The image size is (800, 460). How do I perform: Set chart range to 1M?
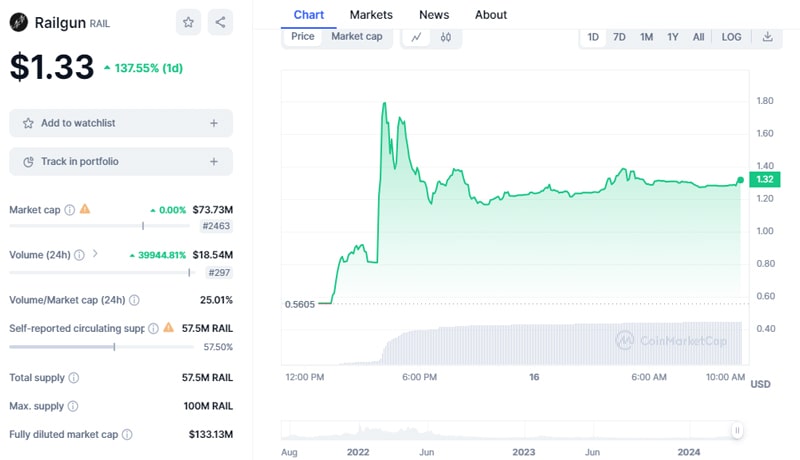pos(646,37)
